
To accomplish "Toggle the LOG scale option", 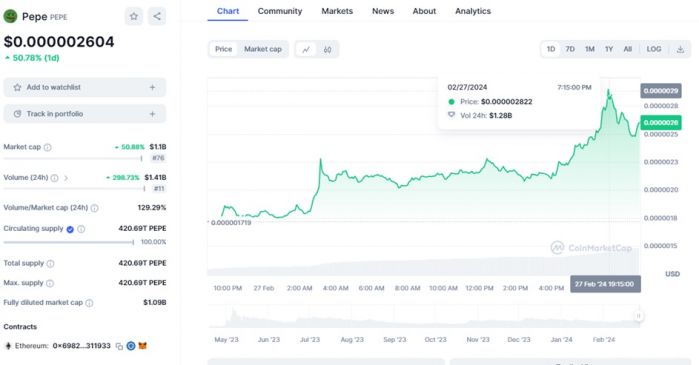I will [x=654, y=49].
